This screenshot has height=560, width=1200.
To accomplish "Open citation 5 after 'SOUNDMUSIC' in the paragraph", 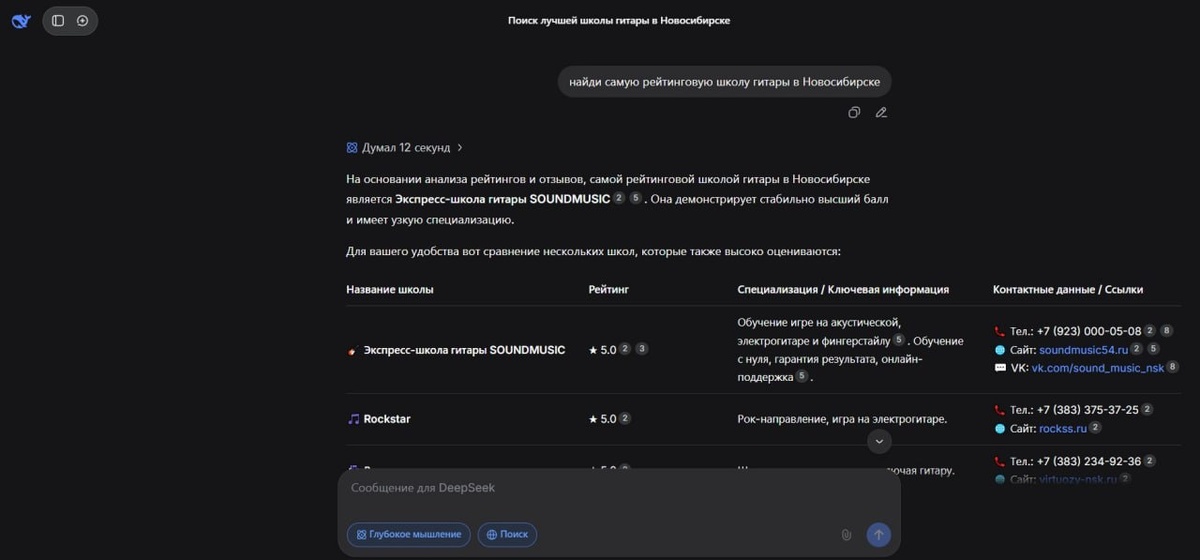I will click(636, 199).
